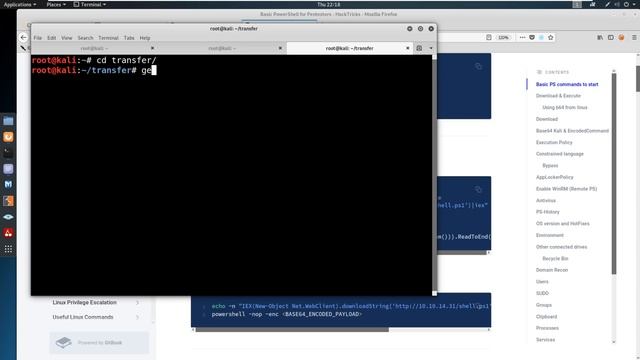
Task: Open Firefox reader view icon
Action: pos(489,38)
